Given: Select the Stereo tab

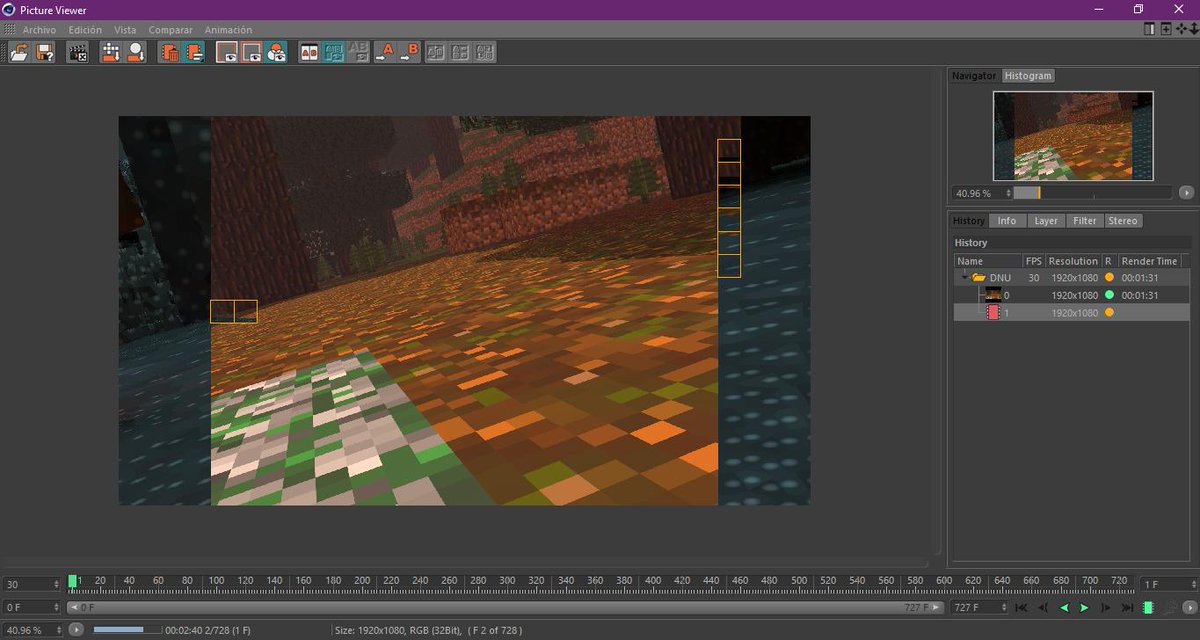Looking at the screenshot, I should [1123, 221].
